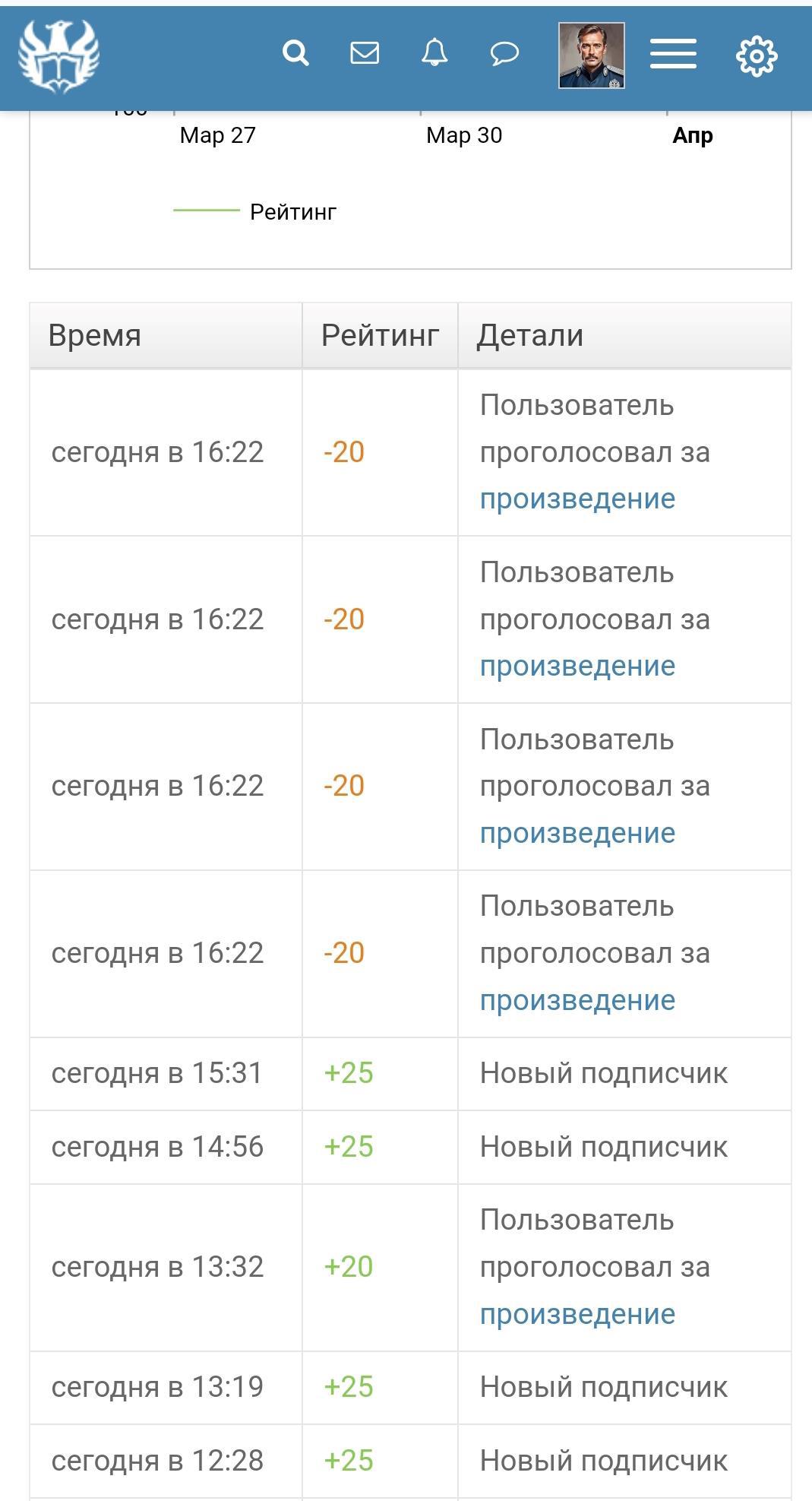Open the speech bubble comments icon
This screenshot has width=812, height=1501.
tap(504, 53)
